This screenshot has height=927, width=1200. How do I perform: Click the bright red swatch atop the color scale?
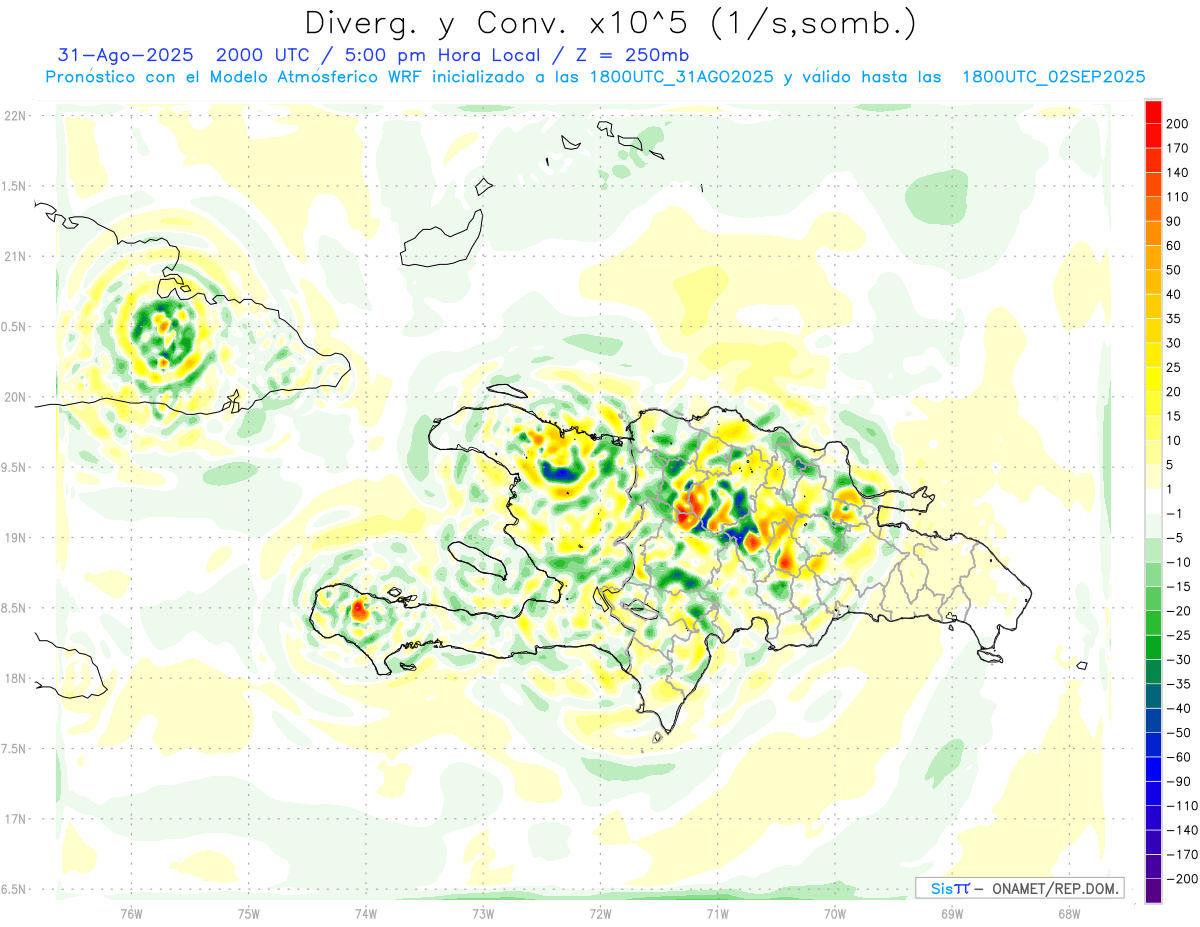(x=1153, y=110)
